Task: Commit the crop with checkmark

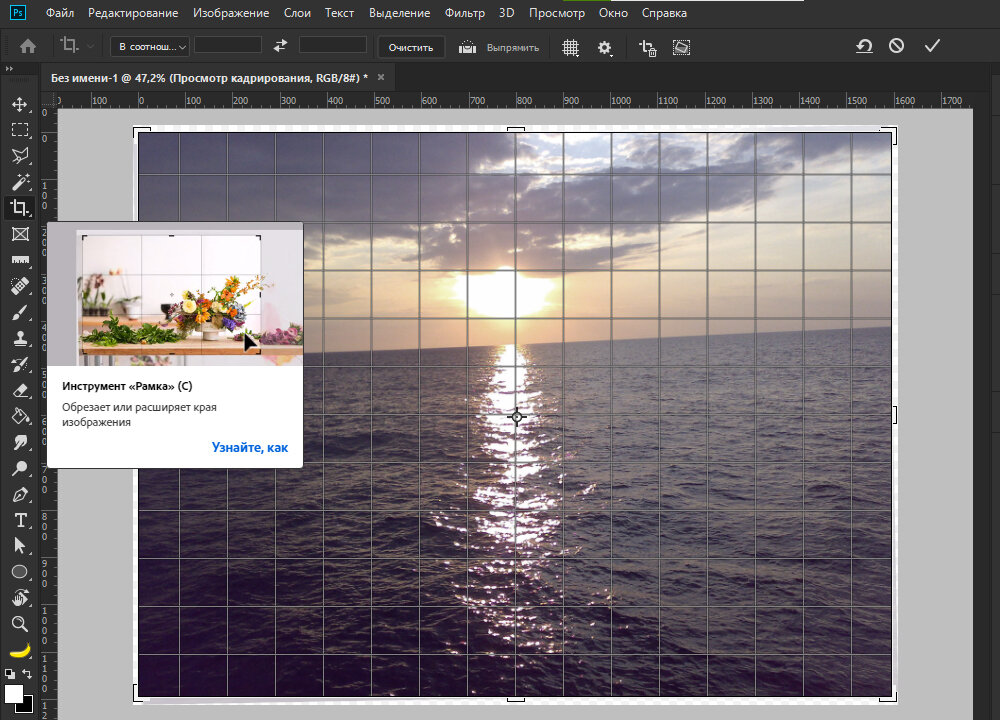Action: click(932, 45)
